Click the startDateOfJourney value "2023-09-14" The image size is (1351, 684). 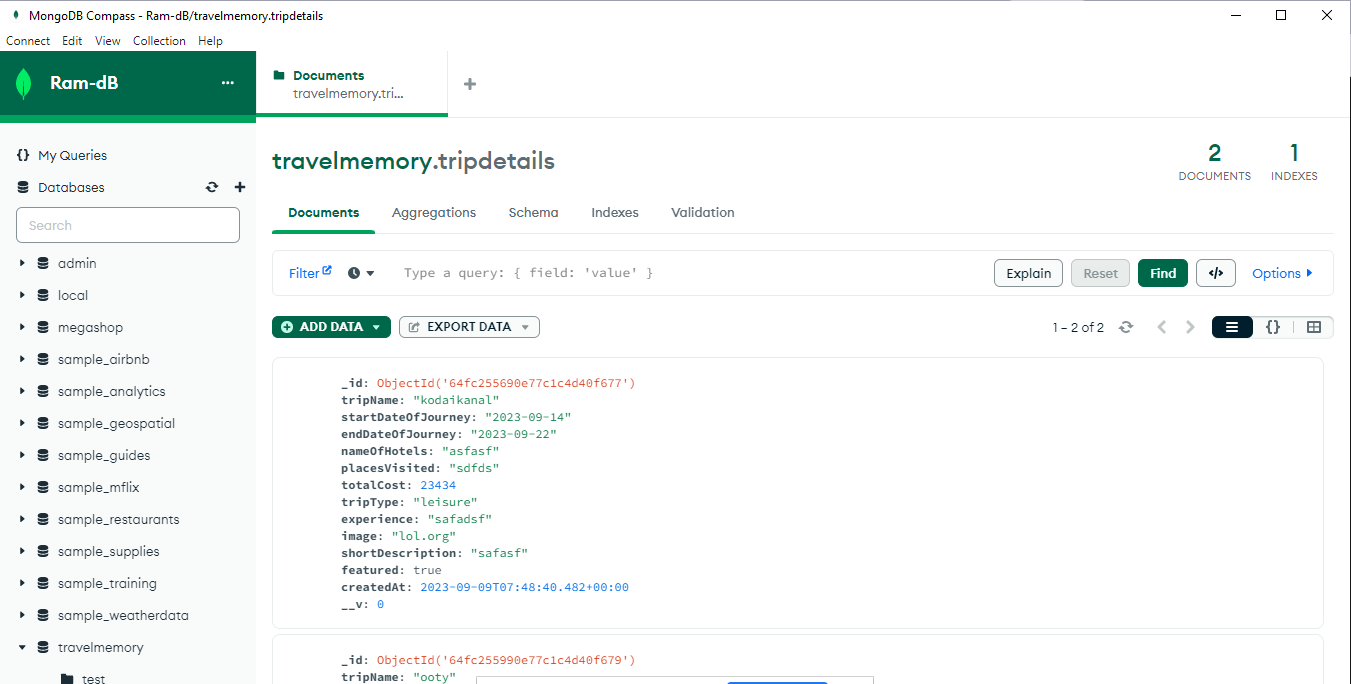point(528,417)
